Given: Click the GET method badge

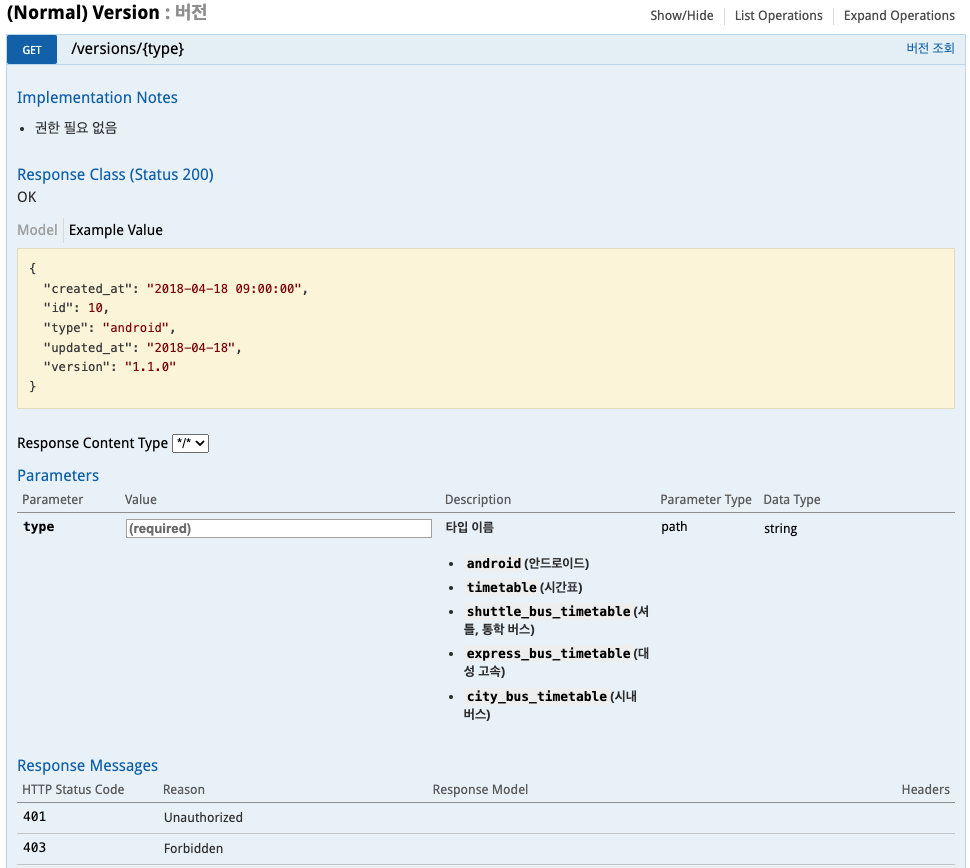Looking at the screenshot, I should click(x=32, y=50).
